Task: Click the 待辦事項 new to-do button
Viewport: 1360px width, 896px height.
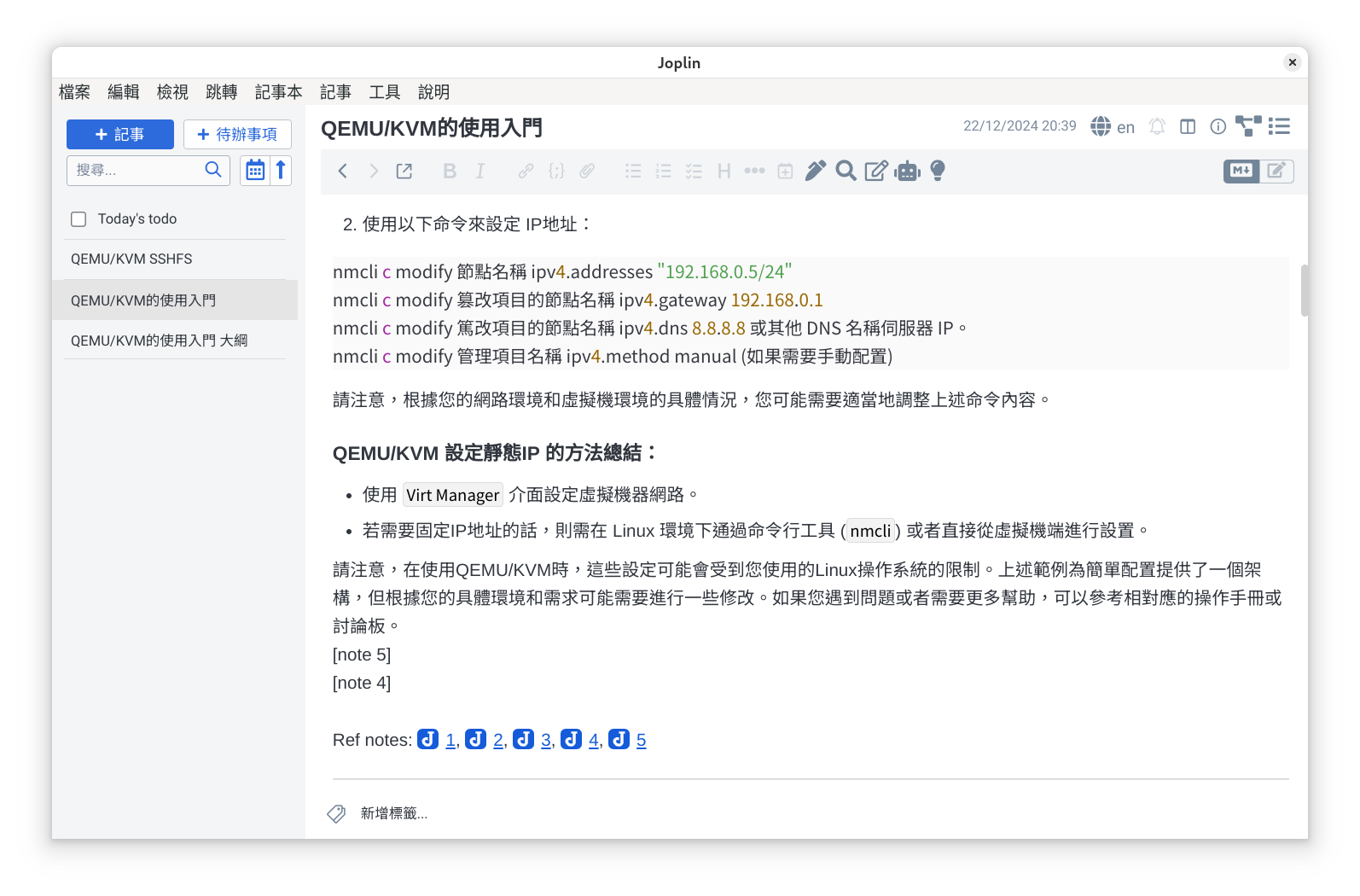Action: coord(237,135)
